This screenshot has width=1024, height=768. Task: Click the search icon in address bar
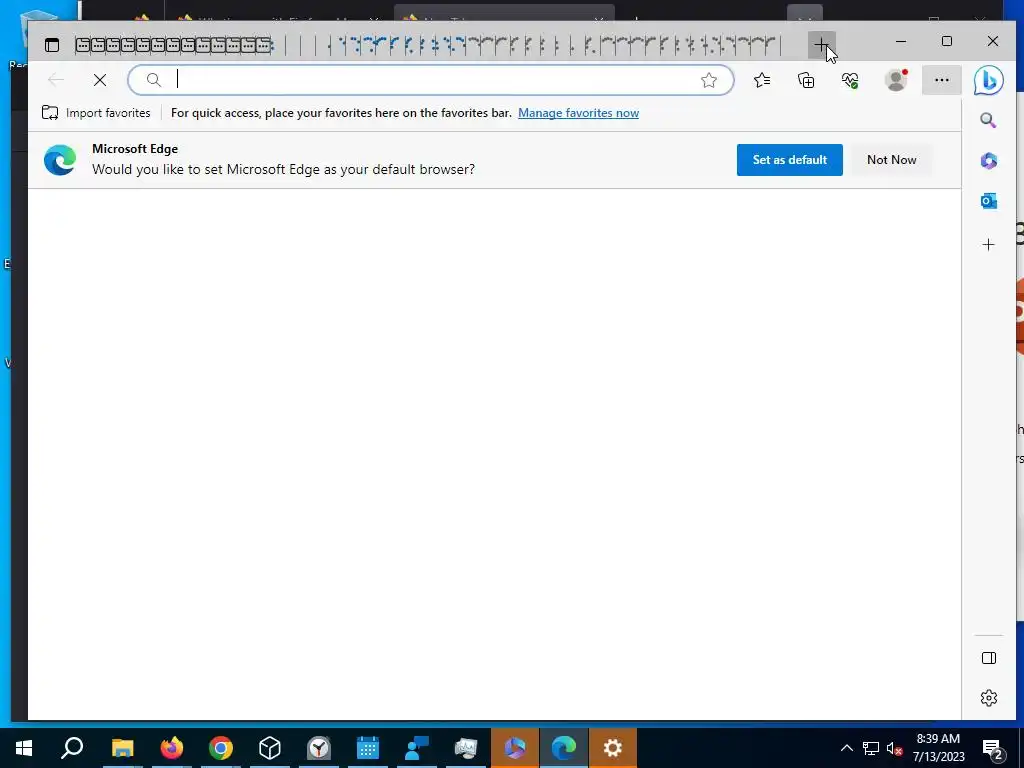pyautogui.click(x=153, y=80)
